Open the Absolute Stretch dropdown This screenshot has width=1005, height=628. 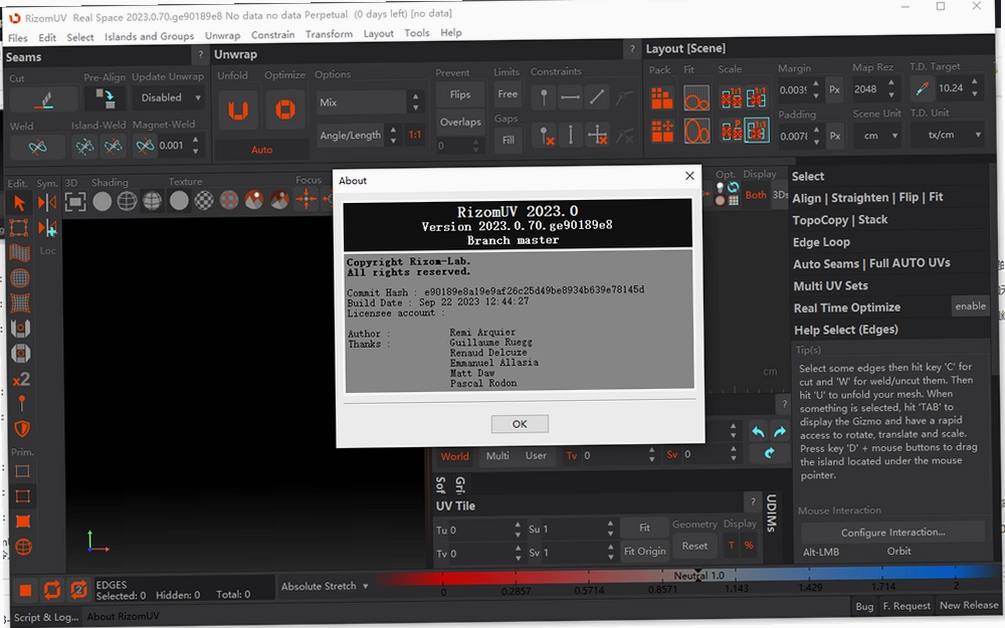324,586
